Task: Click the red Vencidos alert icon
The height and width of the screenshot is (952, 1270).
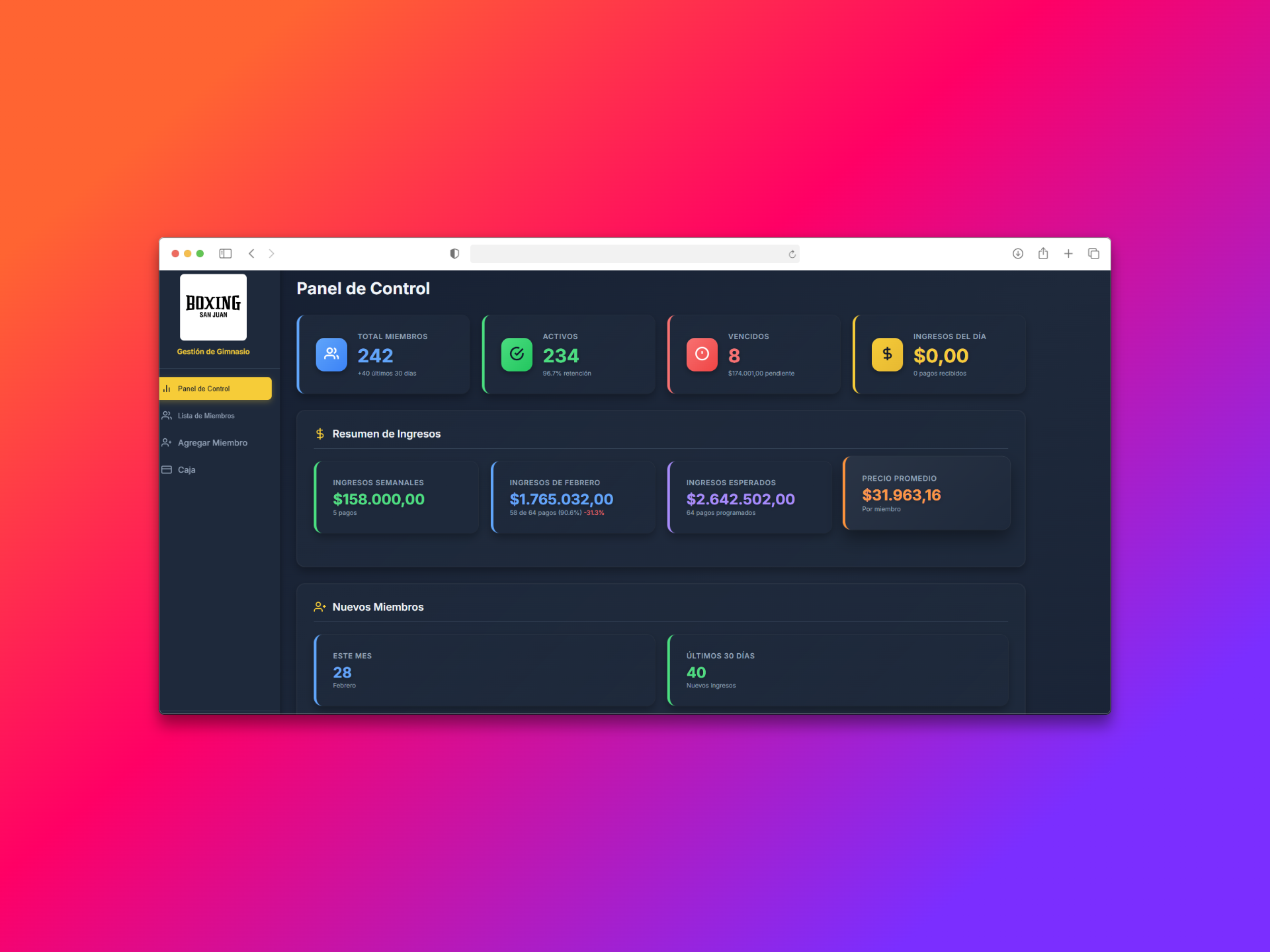Action: (702, 354)
